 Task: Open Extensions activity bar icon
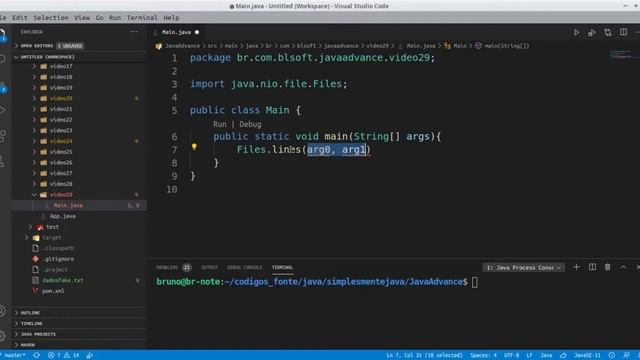coord(2,136)
